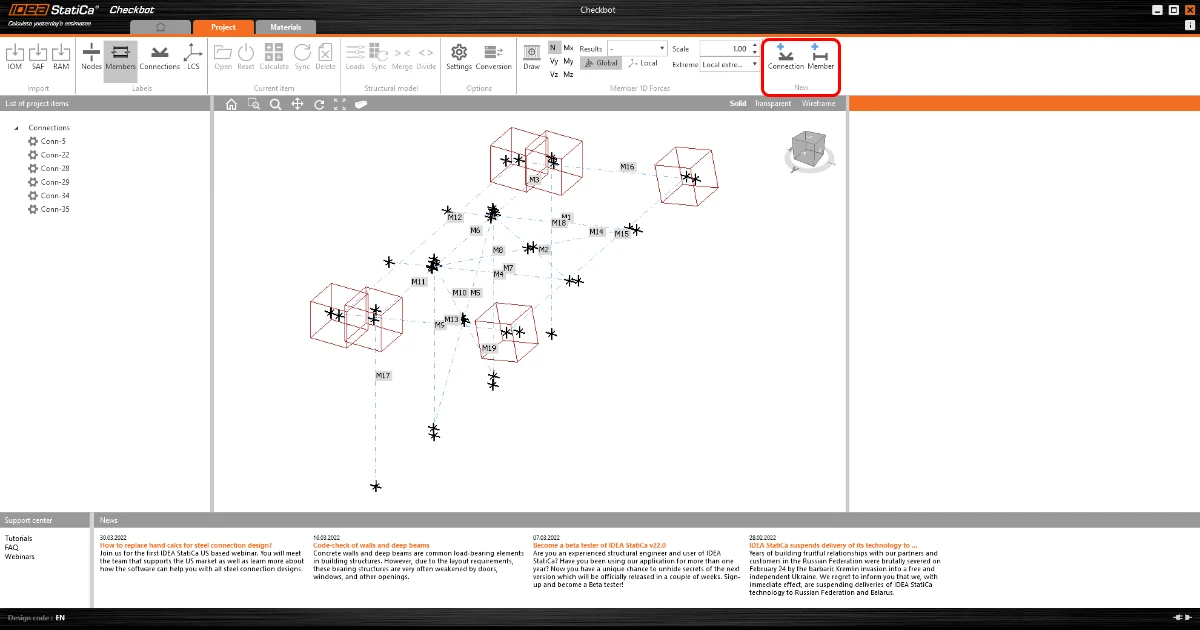Choose Local coordinate system
This screenshot has width=1200, height=630.
tap(642, 63)
